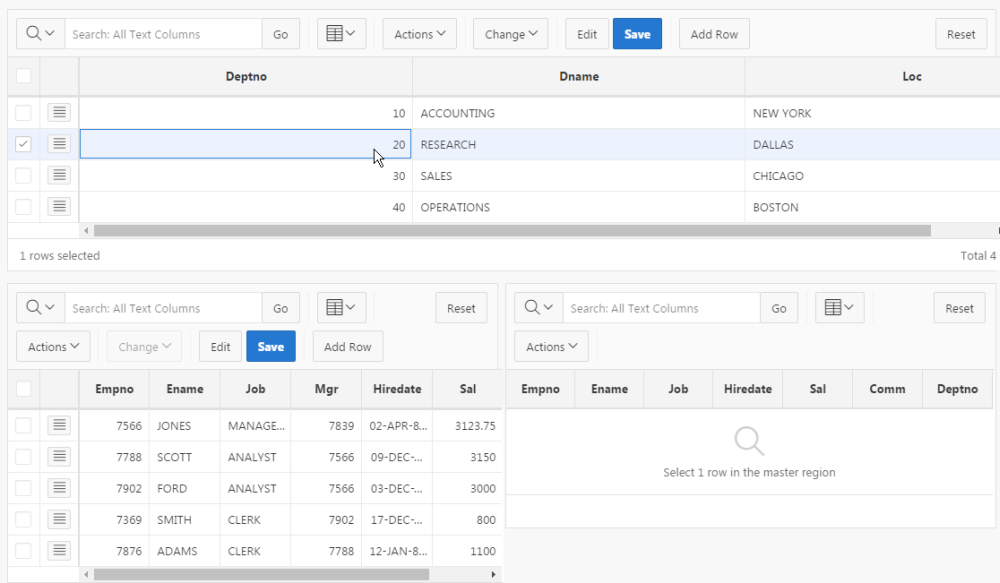The width and height of the screenshot is (1000, 583).
Task: Click the magnifier icon in empty detail region
Action: [749, 441]
